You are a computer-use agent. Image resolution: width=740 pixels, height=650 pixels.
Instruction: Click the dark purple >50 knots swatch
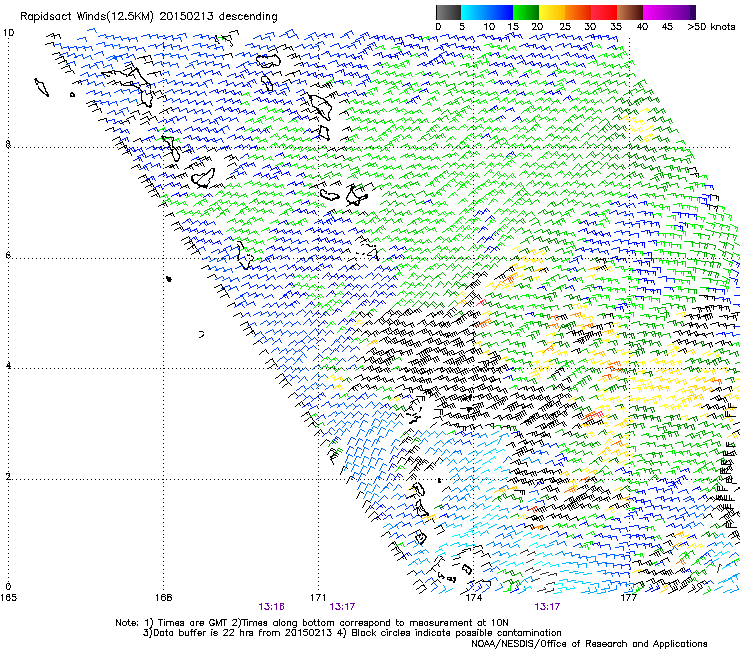pos(693,12)
